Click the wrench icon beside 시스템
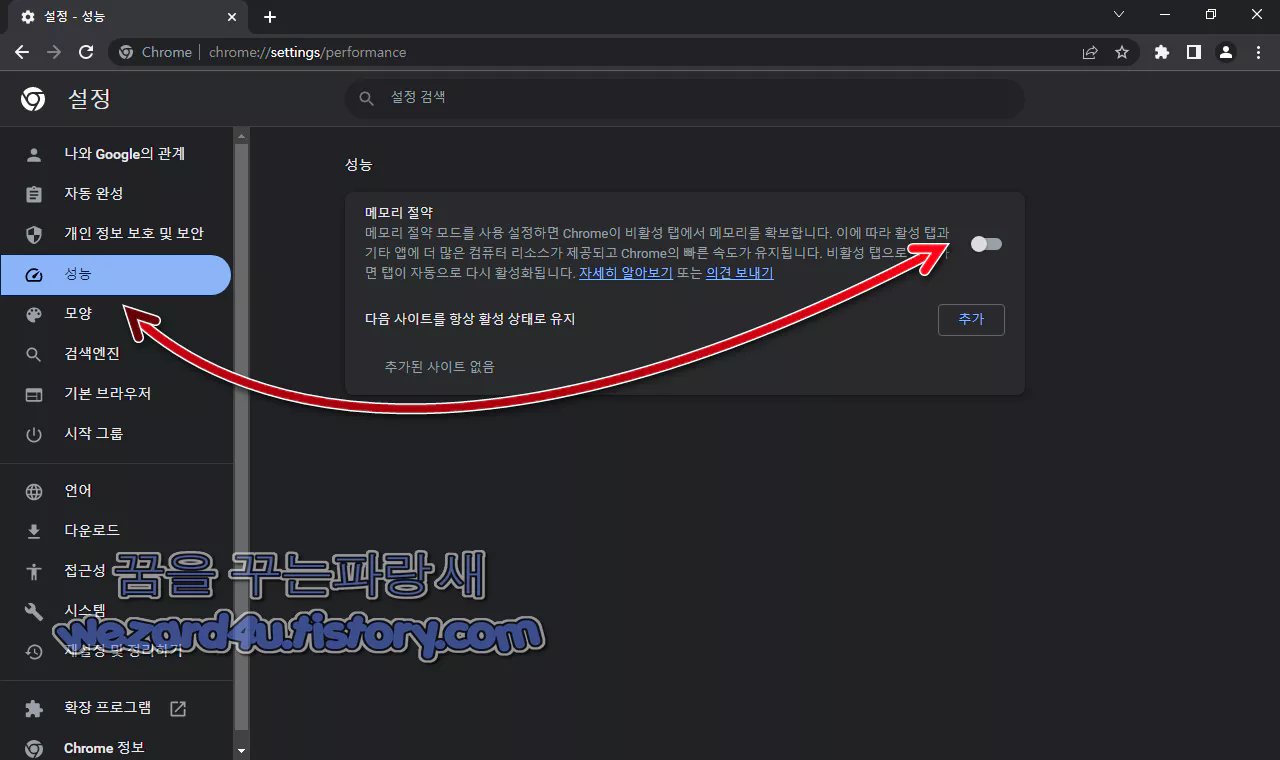This screenshot has width=1280, height=760. coord(34,611)
